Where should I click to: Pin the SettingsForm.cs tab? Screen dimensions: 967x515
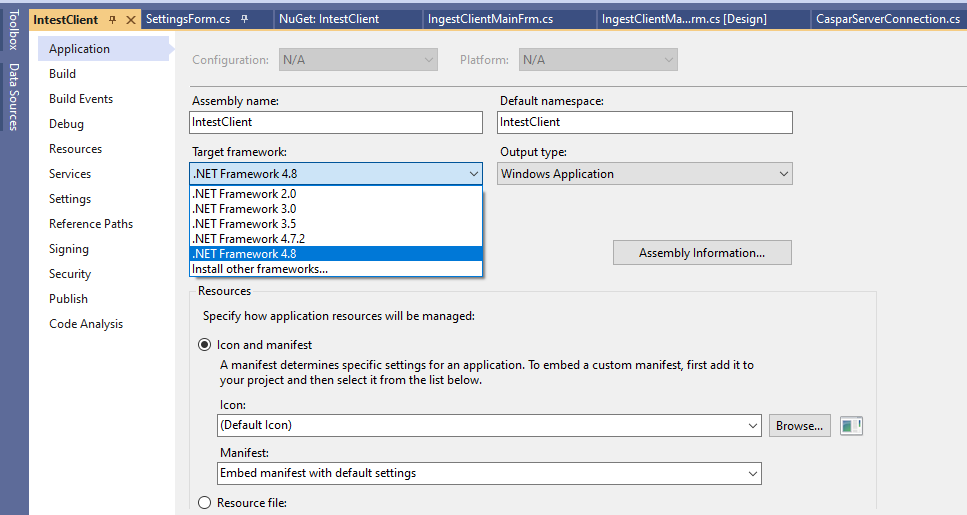click(244, 19)
